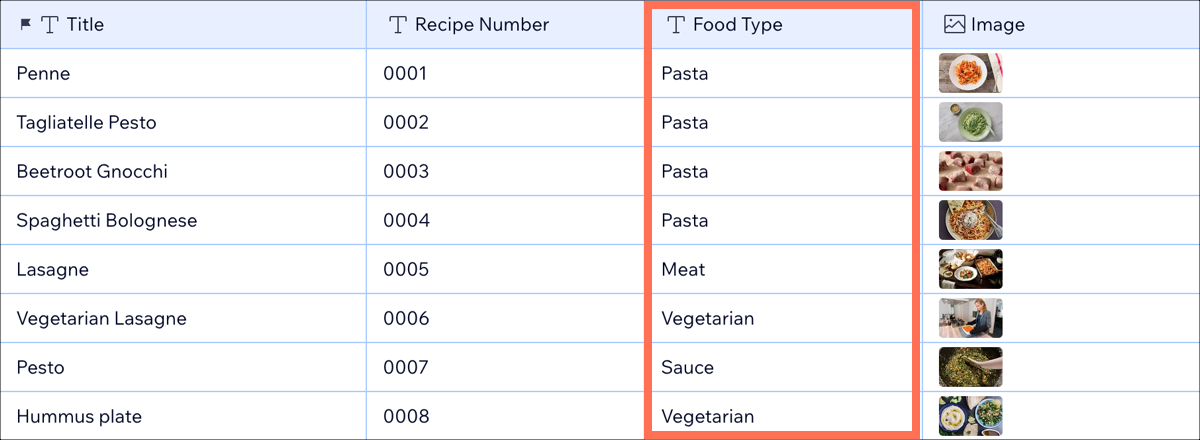
Task: Open the Hummus plate image thumbnail
Action: point(970,416)
